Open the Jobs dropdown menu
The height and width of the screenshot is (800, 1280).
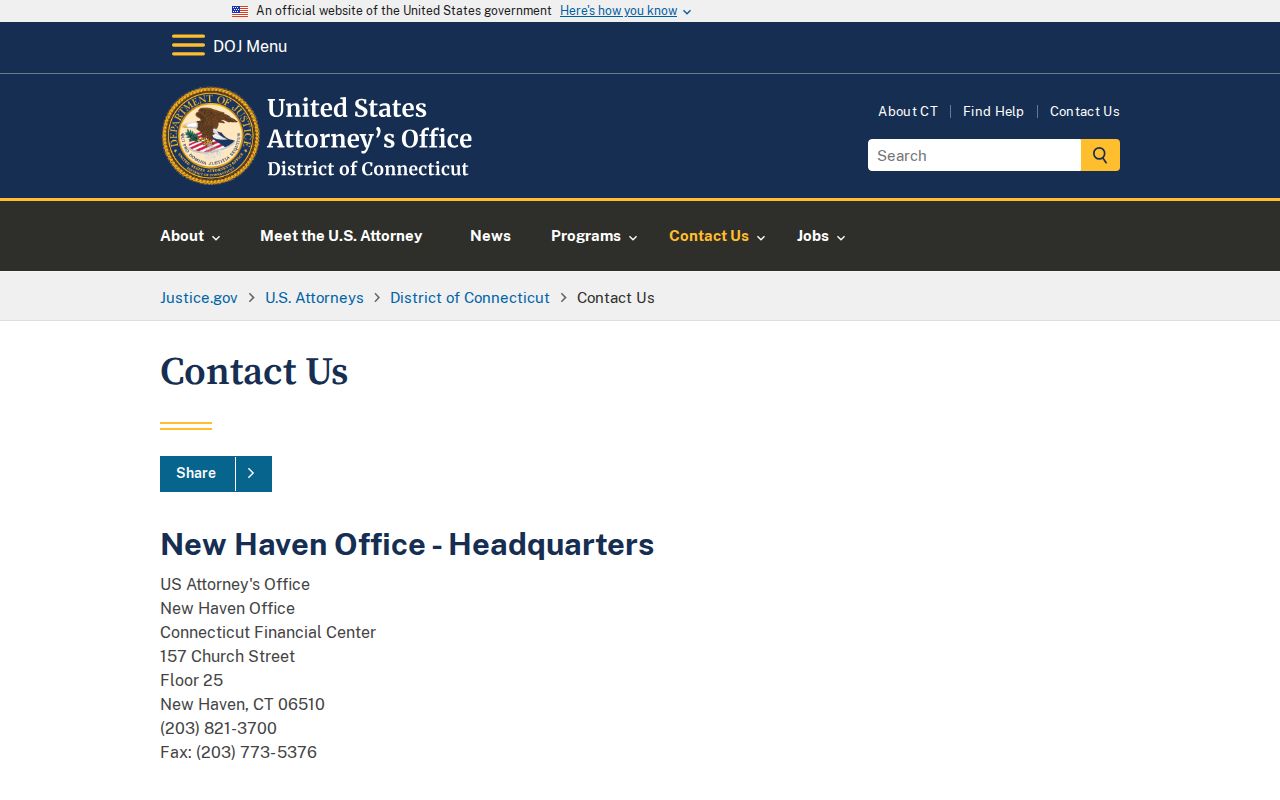821,236
